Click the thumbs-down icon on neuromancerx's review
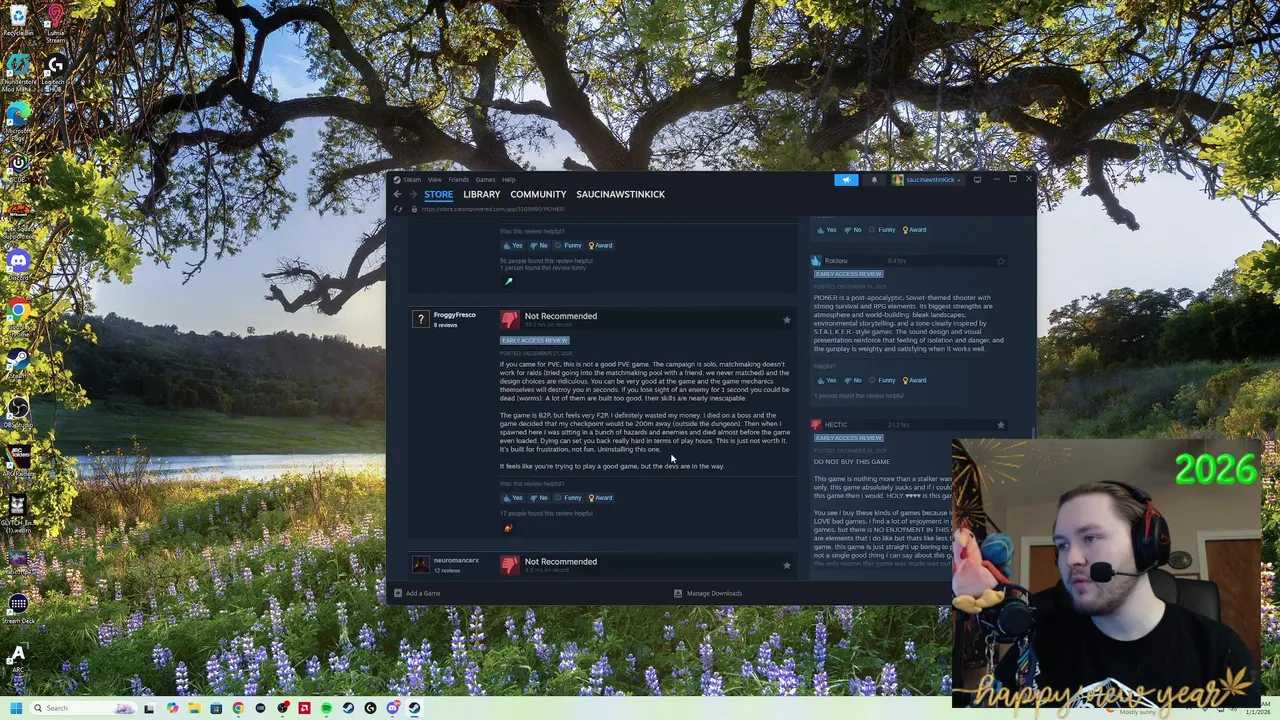This screenshot has width=1280, height=720. tap(510, 566)
